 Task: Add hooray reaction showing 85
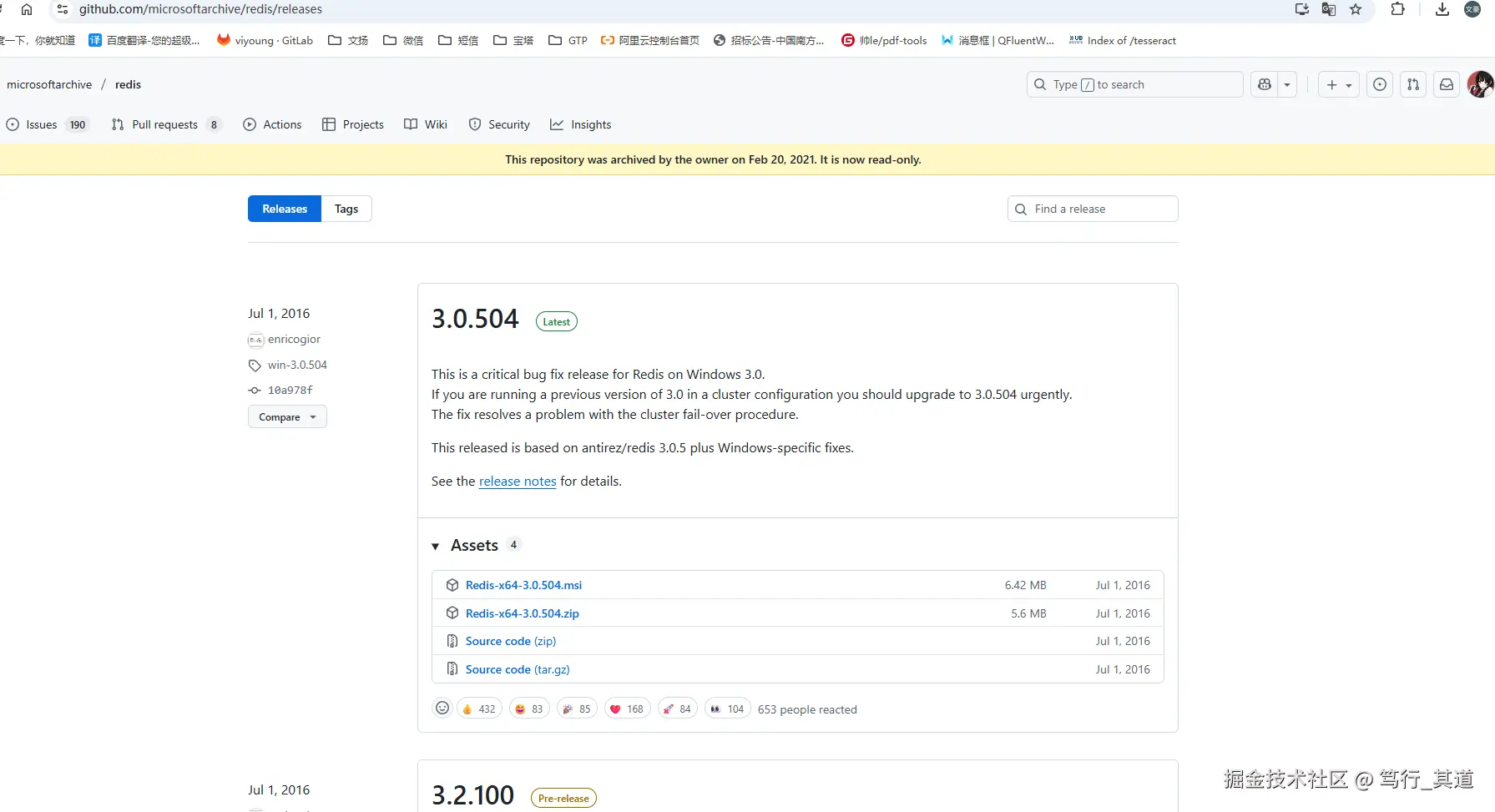[577, 709]
